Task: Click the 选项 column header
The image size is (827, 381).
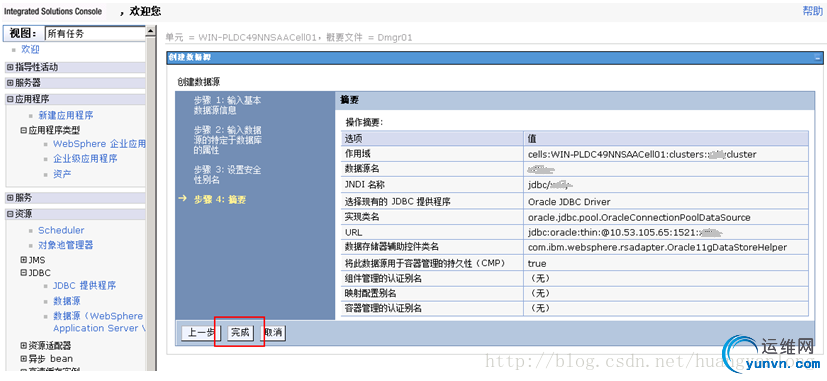Action: [x=353, y=138]
